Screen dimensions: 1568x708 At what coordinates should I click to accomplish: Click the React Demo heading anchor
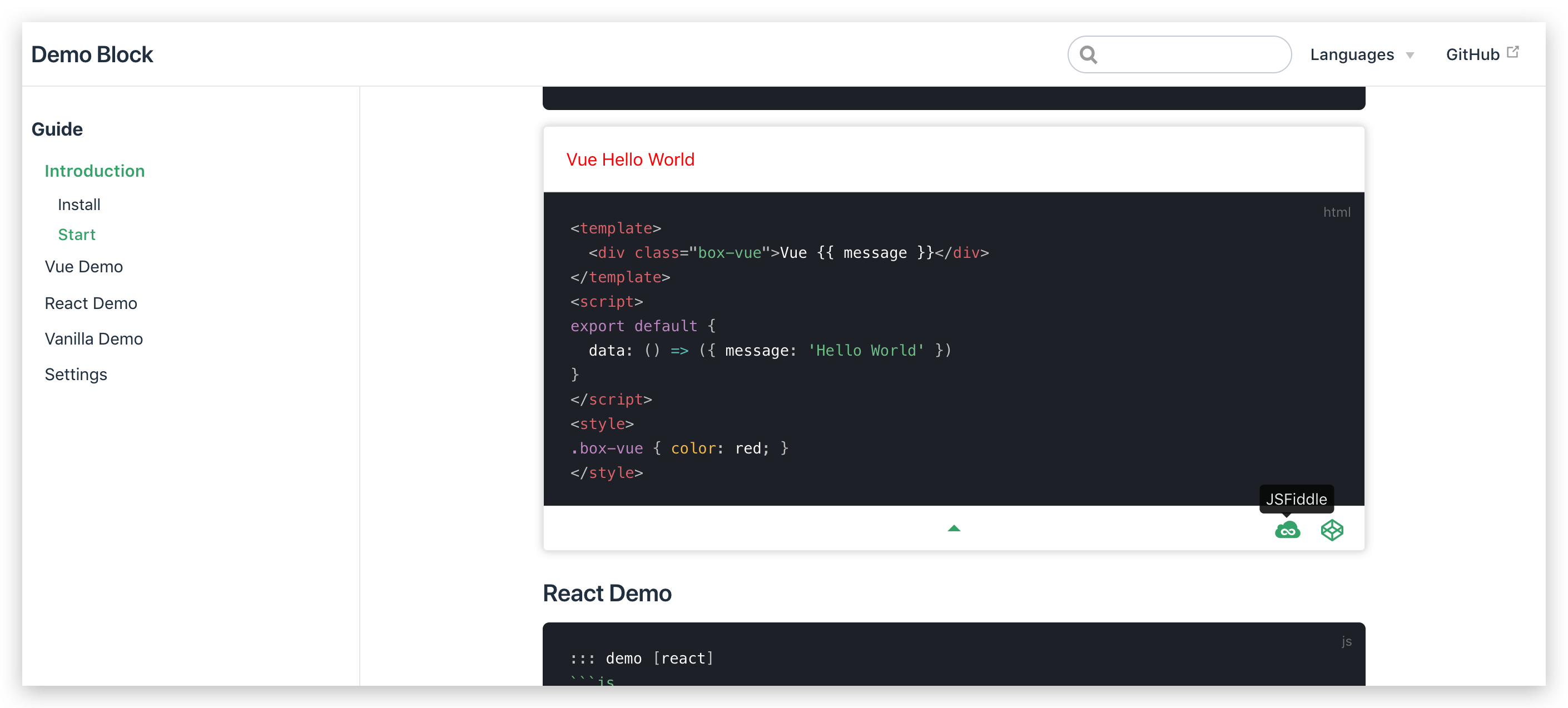click(606, 593)
